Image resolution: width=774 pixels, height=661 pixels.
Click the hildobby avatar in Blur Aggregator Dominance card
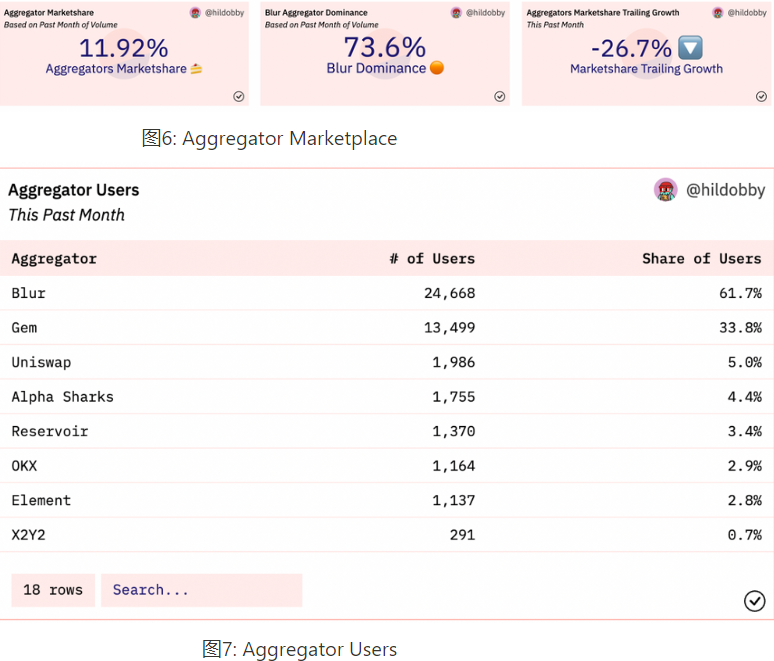[x=457, y=13]
